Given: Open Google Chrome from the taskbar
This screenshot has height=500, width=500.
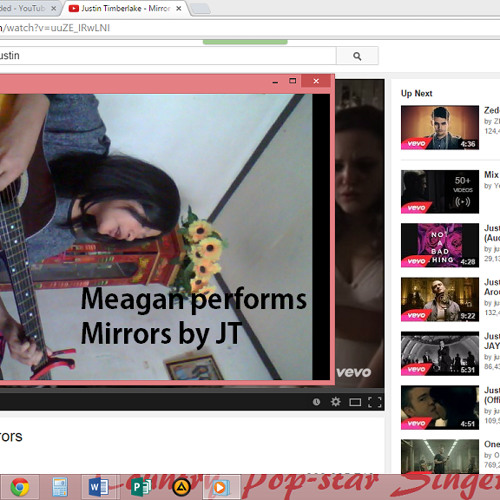Looking at the screenshot, I should tap(20, 487).
